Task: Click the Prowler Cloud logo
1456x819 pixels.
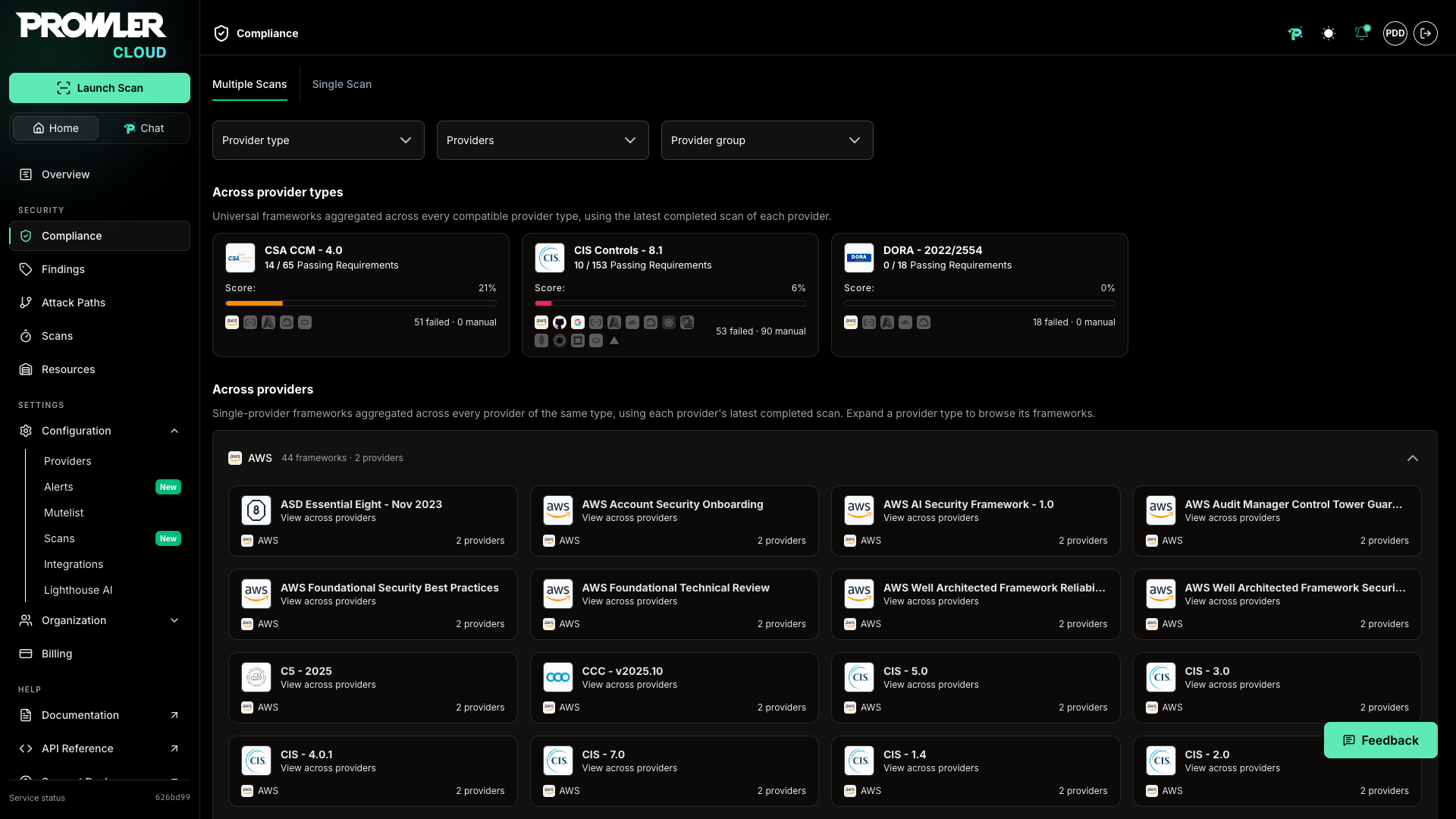Action: tap(91, 36)
